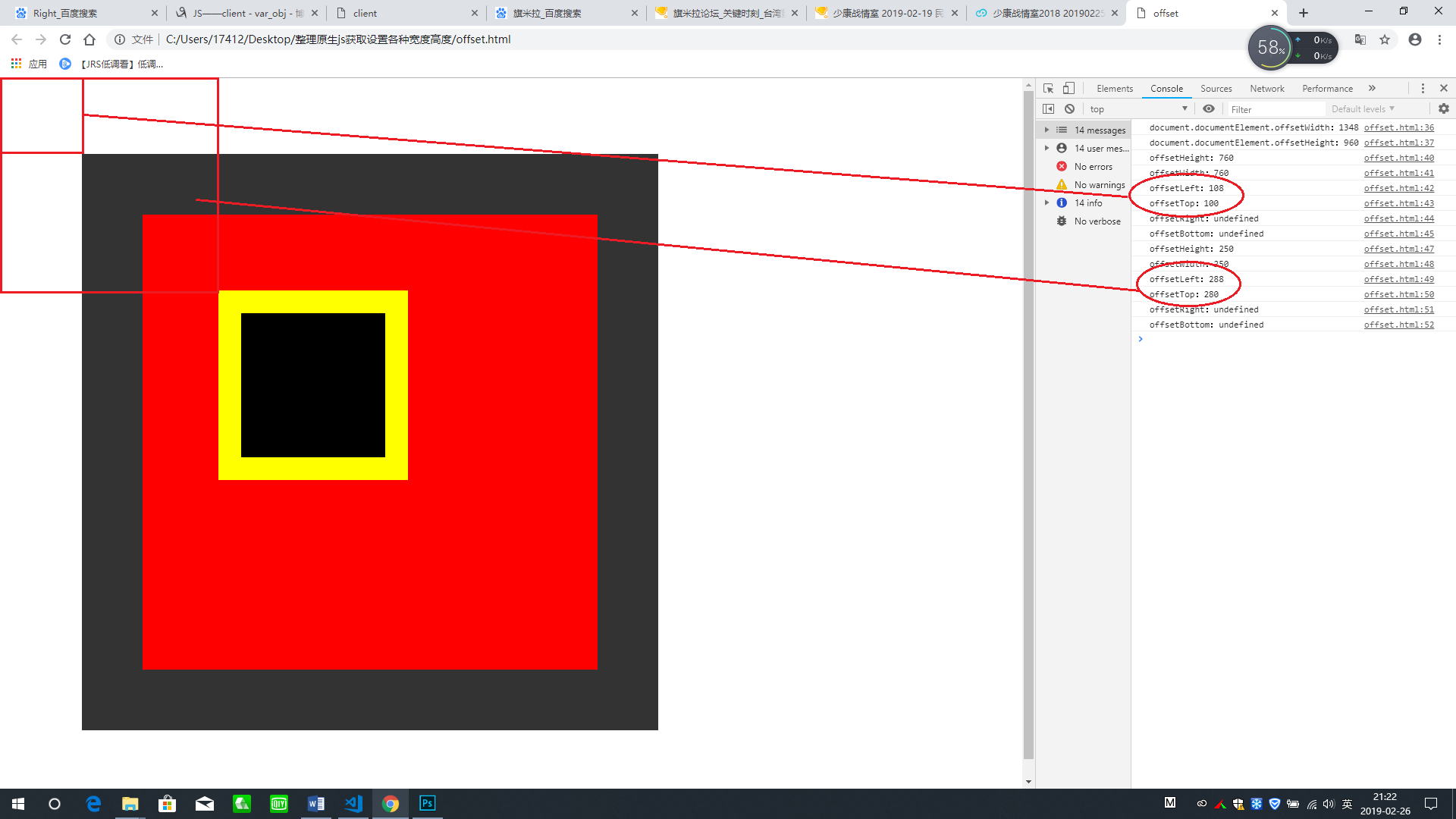Open Word from the taskbar
Image resolution: width=1456 pixels, height=819 pixels.
(316, 804)
